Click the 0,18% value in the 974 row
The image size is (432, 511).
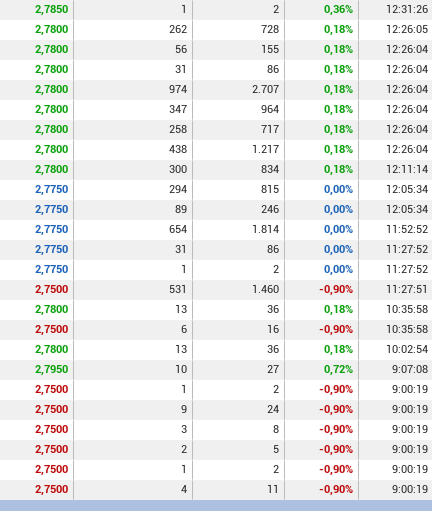[338, 89]
